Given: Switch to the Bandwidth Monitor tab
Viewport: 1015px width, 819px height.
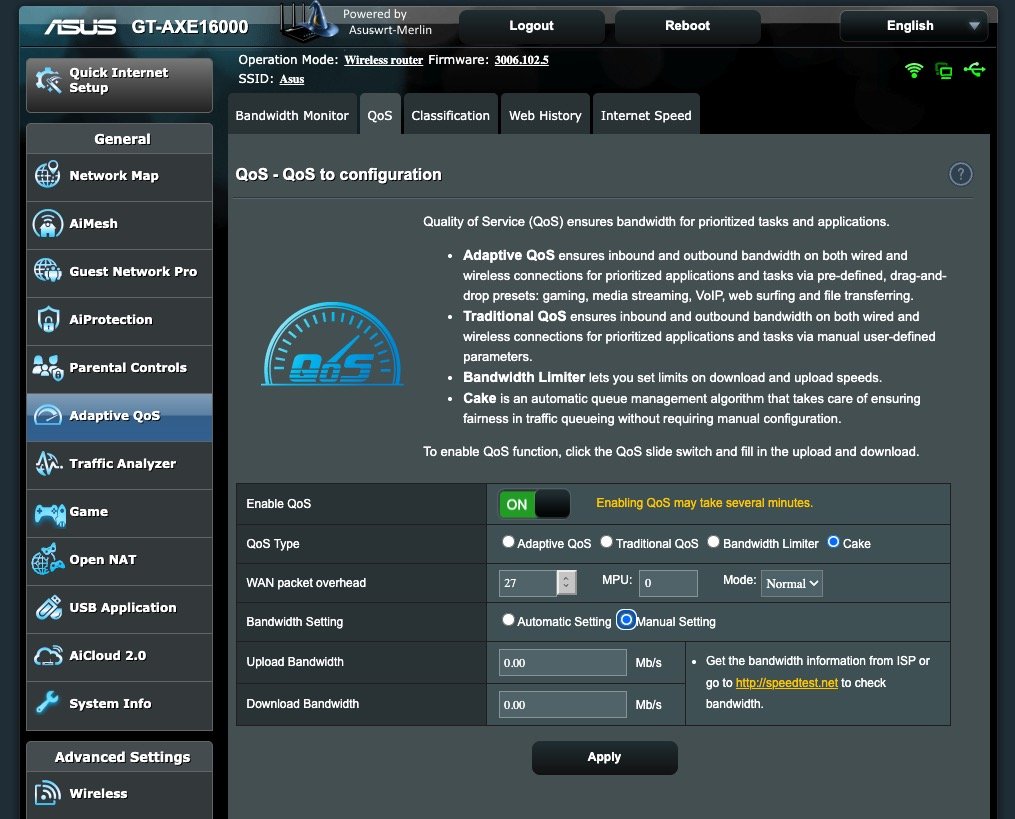Looking at the screenshot, I should 292,115.
